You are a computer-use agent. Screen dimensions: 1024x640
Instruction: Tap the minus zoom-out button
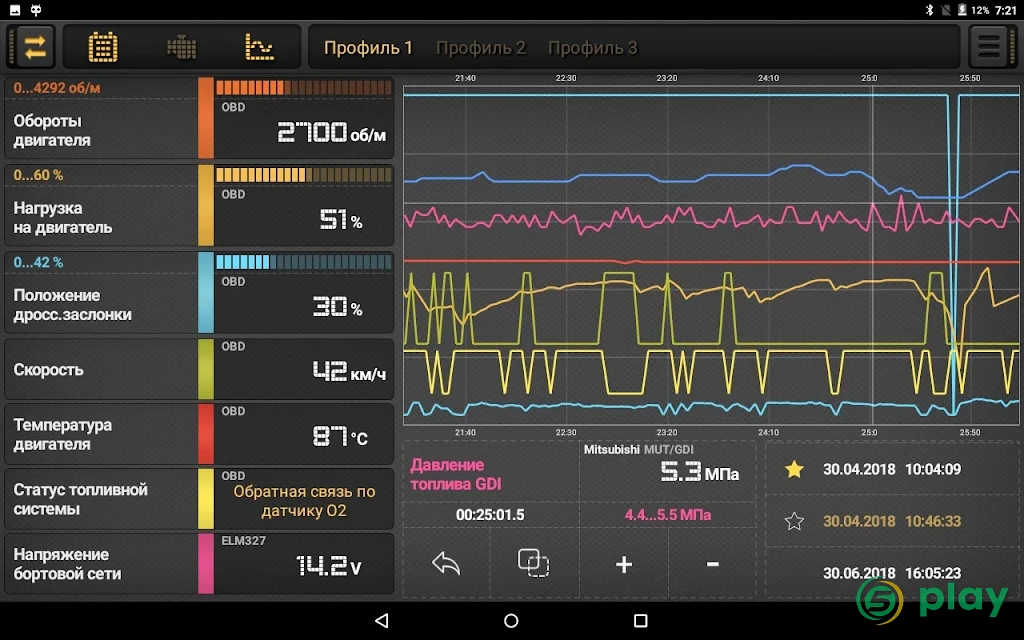712,564
